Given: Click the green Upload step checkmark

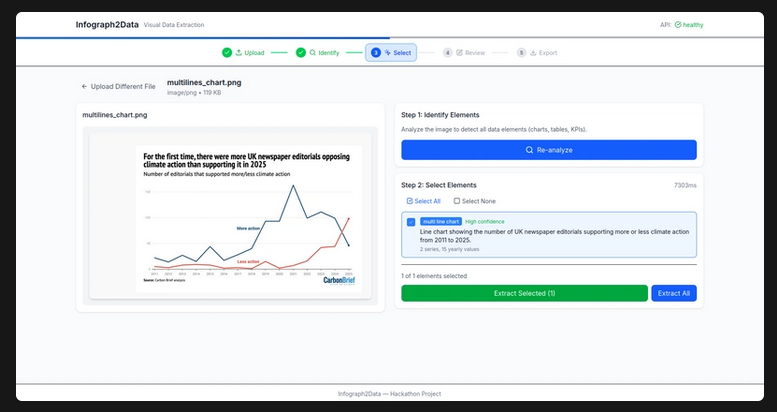Looking at the screenshot, I should [227, 53].
